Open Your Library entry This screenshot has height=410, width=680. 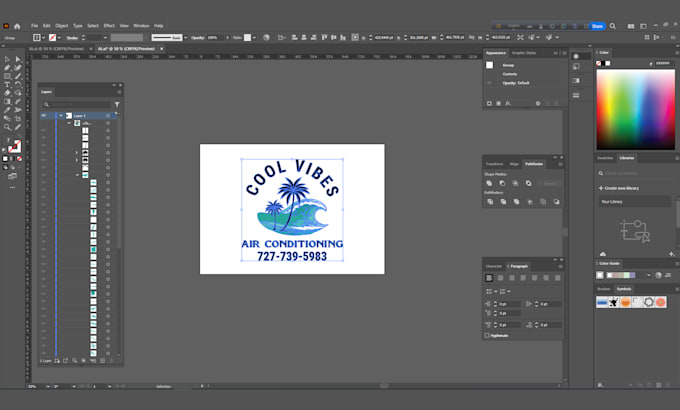(x=635, y=202)
